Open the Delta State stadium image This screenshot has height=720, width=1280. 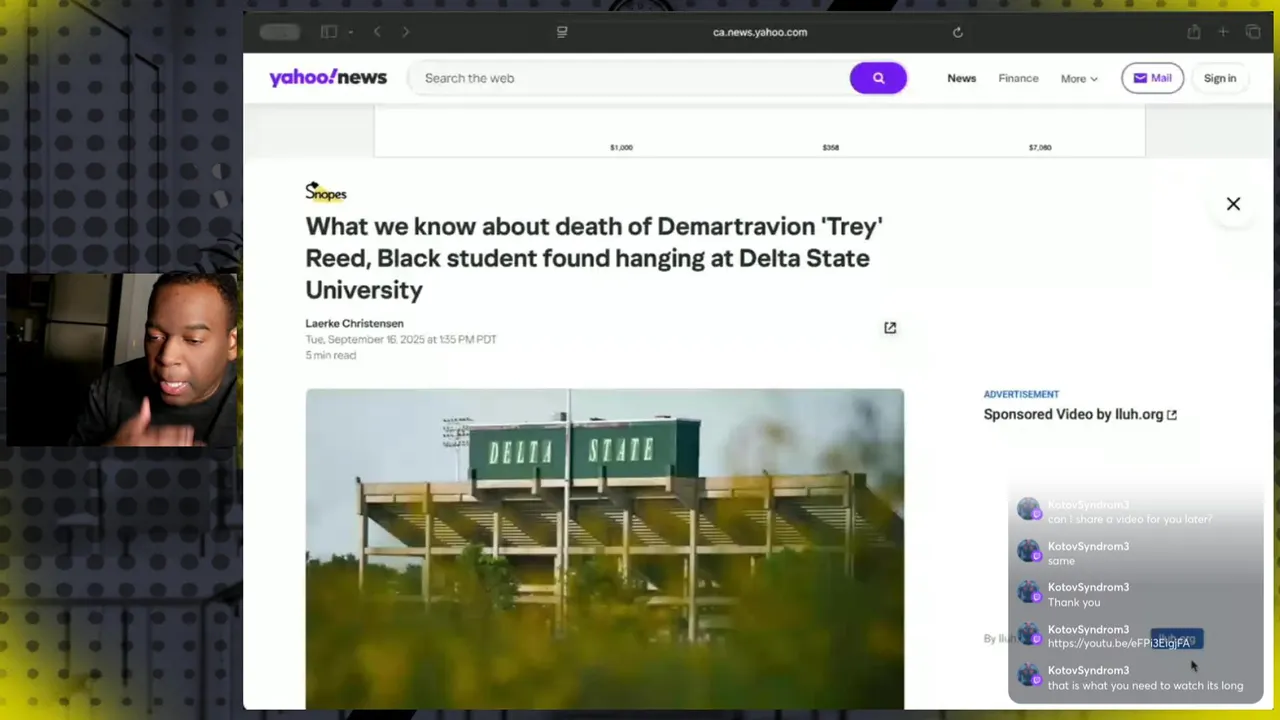coord(604,548)
